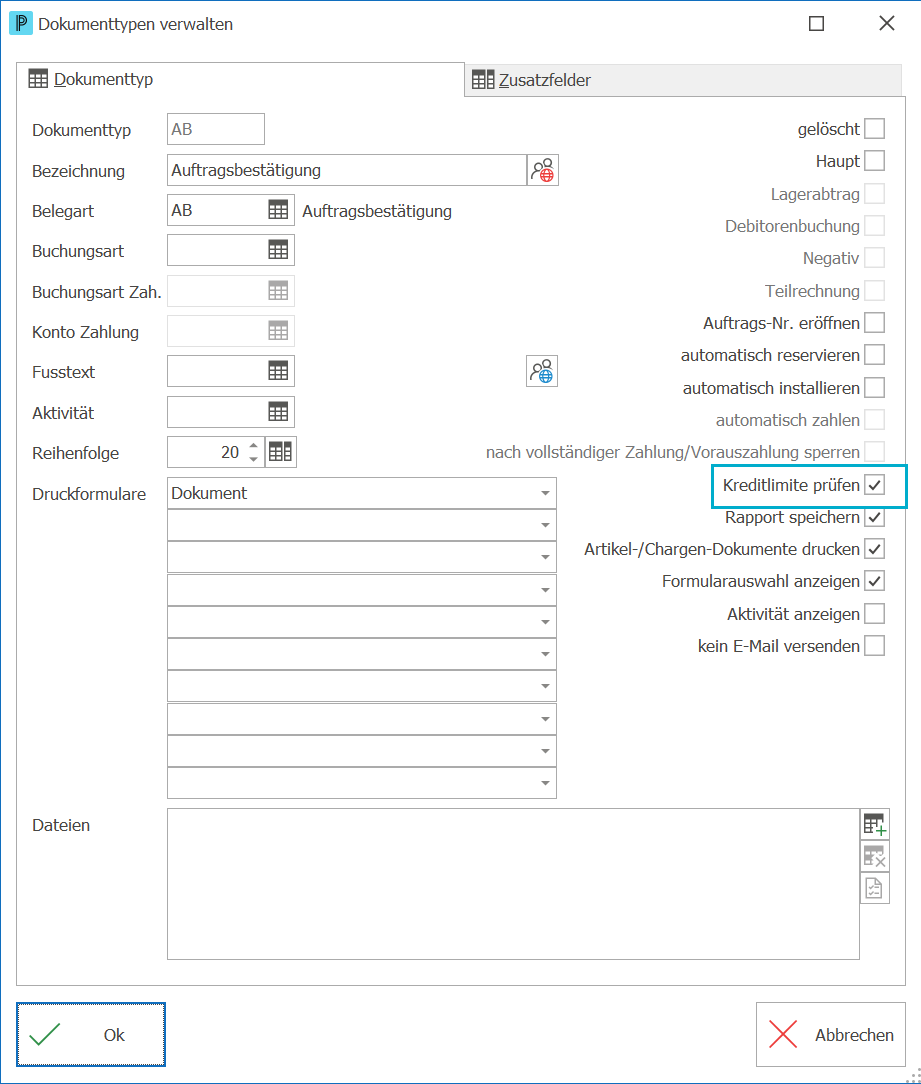Open the fifth Druckformulare dropdown
The width and height of the screenshot is (921, 1084).
(x=362, y=622)
